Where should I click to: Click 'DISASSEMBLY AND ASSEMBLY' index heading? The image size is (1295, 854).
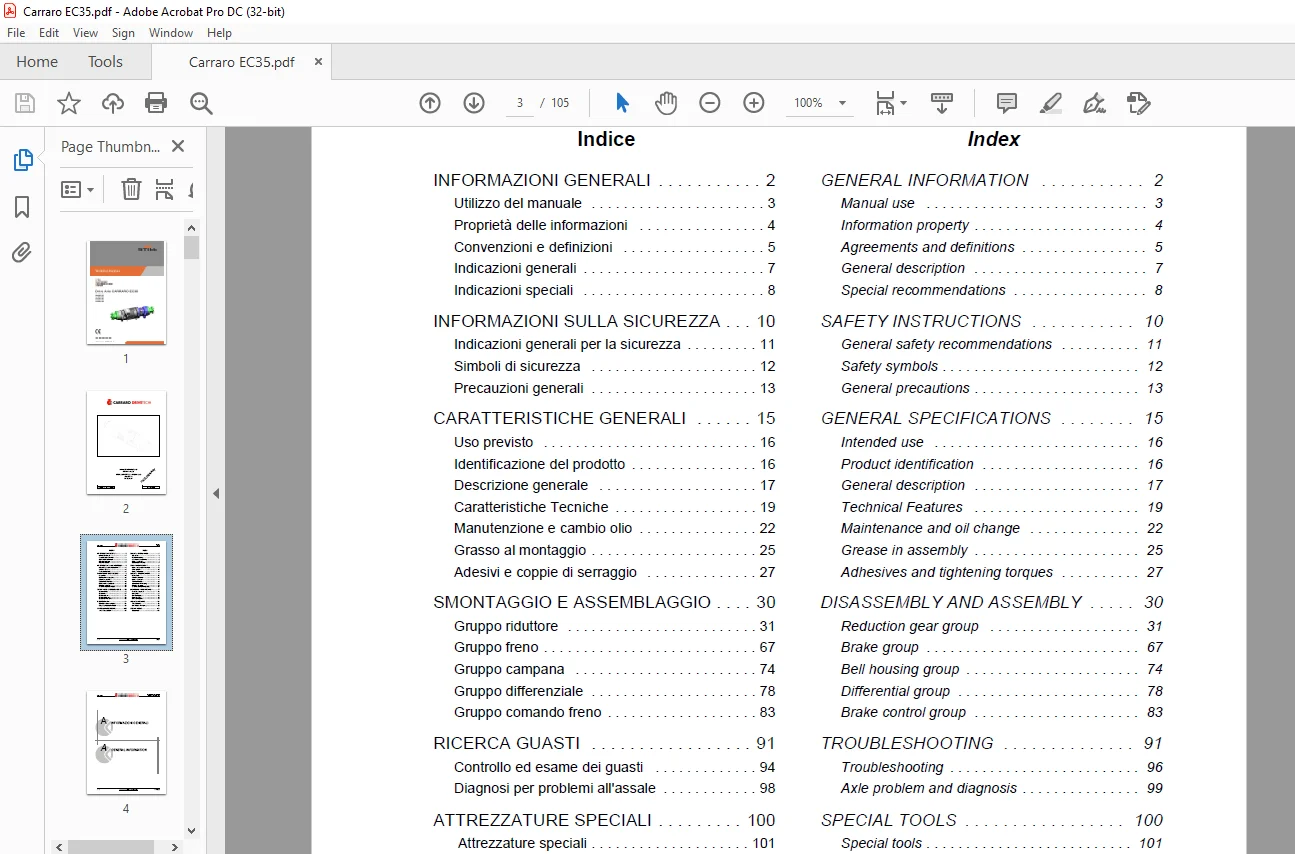[952, 603]
